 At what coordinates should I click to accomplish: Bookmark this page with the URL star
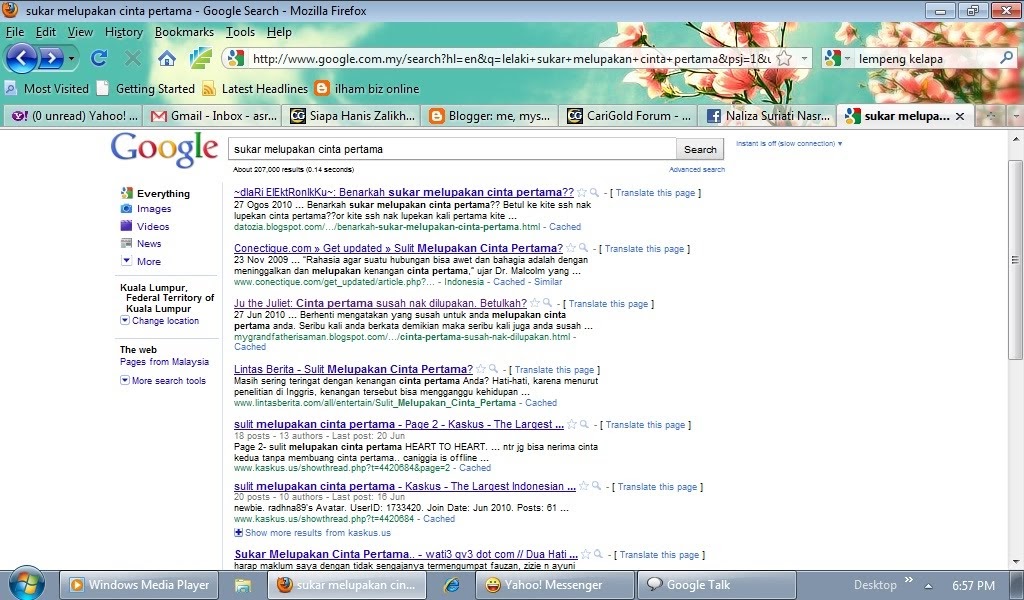tap(784, 59)
